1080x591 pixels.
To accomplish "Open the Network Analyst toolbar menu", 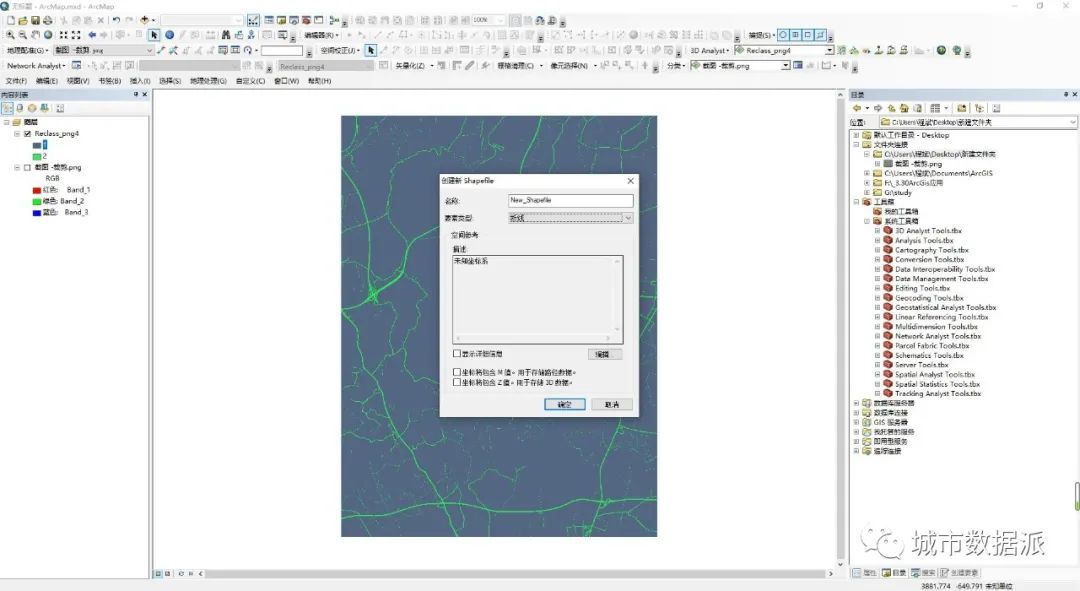I will (x=36, y=65).
